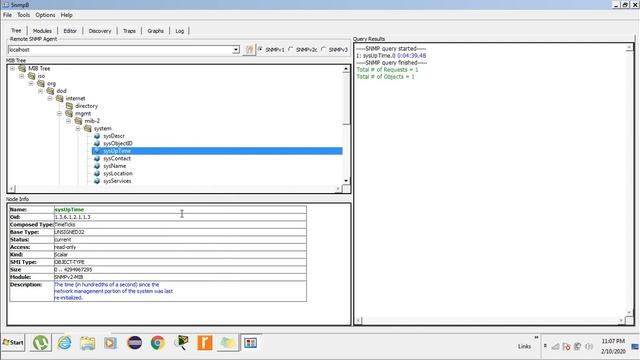Click the sysName scalar node icon
The width and height of the screenshot is (640, 360).
click(x=97, y=166)
